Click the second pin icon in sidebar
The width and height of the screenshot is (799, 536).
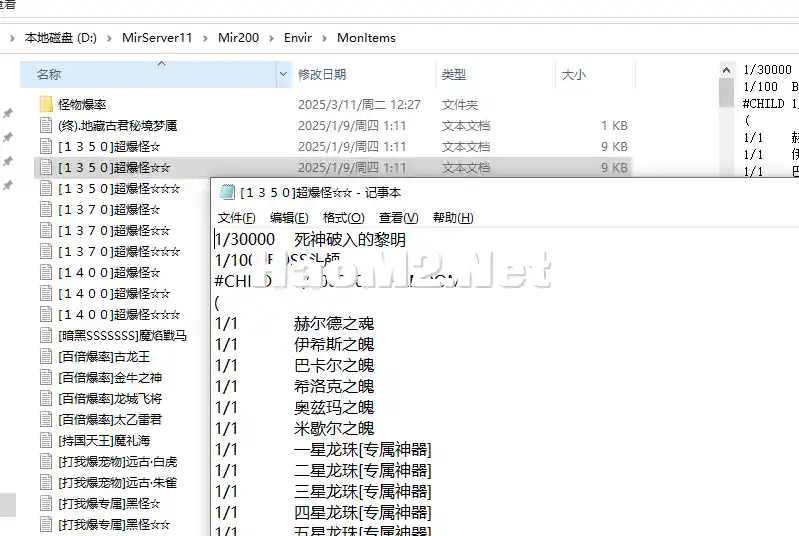(x=8, y=137)
